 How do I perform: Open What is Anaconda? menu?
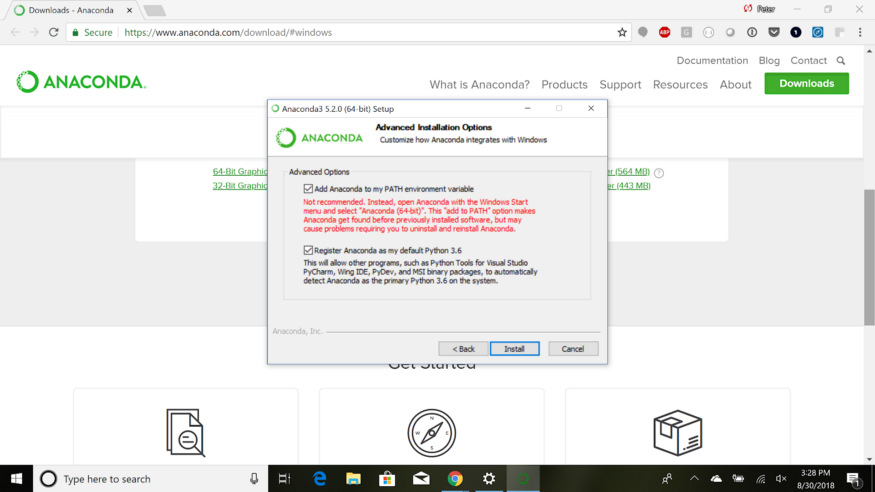479,85
